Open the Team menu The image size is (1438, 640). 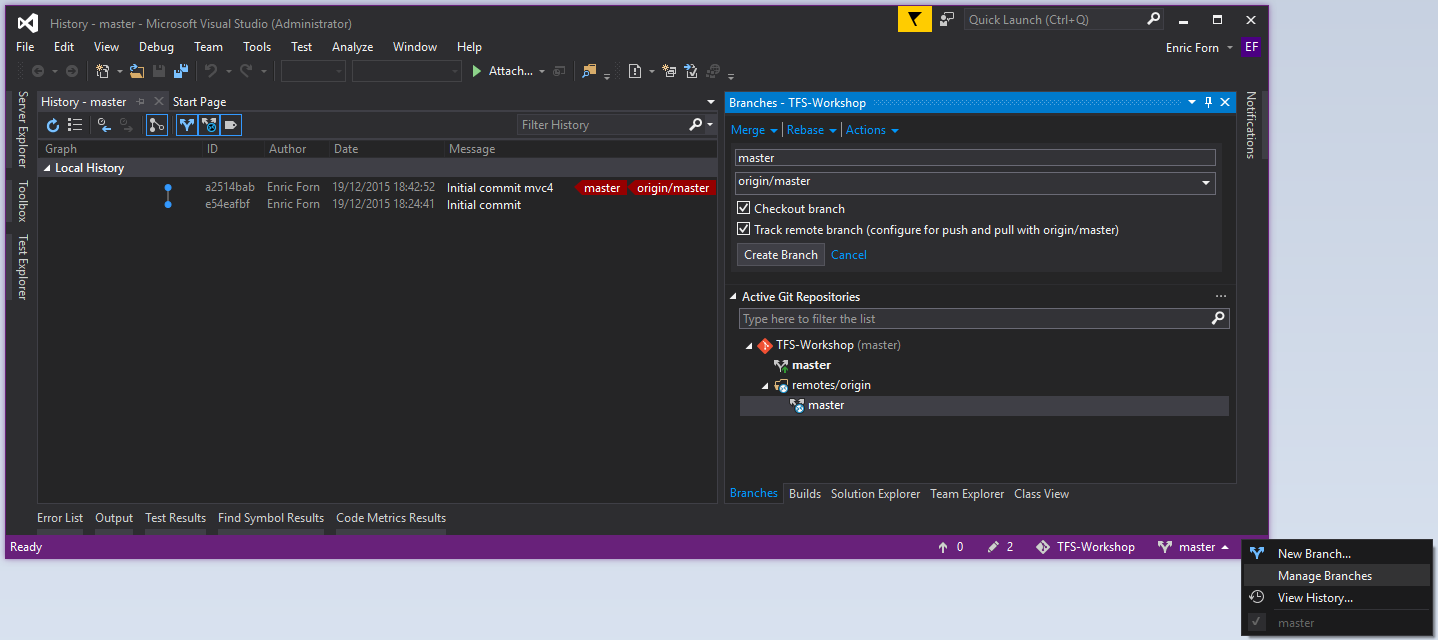click(208, 47)
